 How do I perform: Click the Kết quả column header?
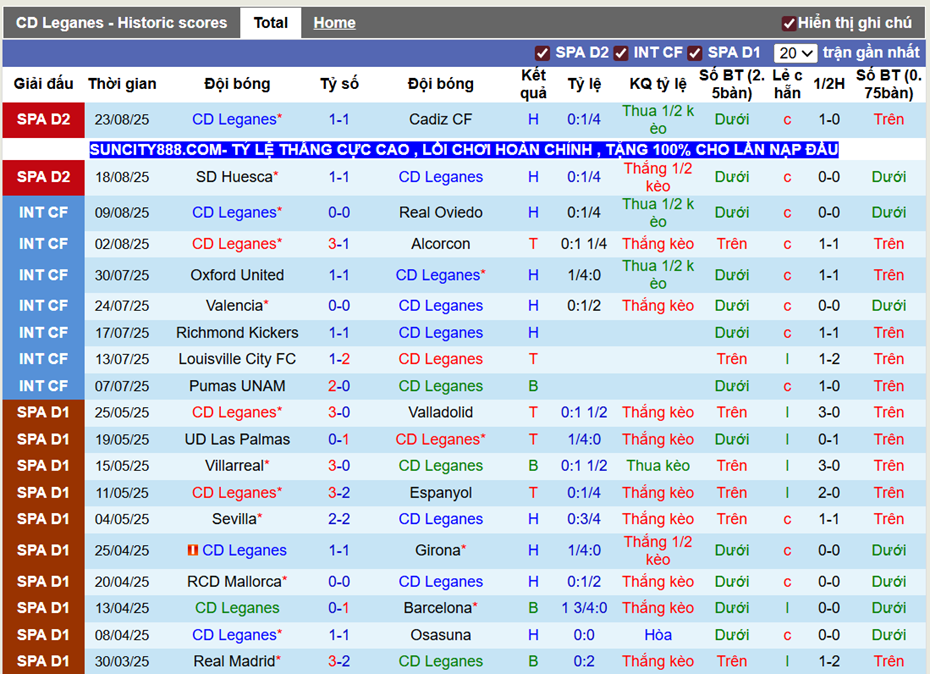(x=533, y=84)
